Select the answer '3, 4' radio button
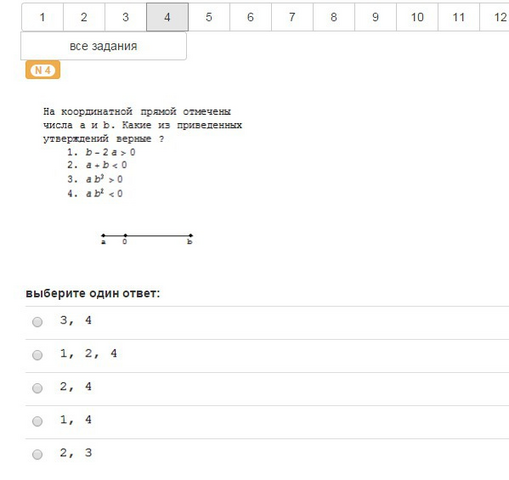The height and width of the screenshot is (480, 509). 37,322
